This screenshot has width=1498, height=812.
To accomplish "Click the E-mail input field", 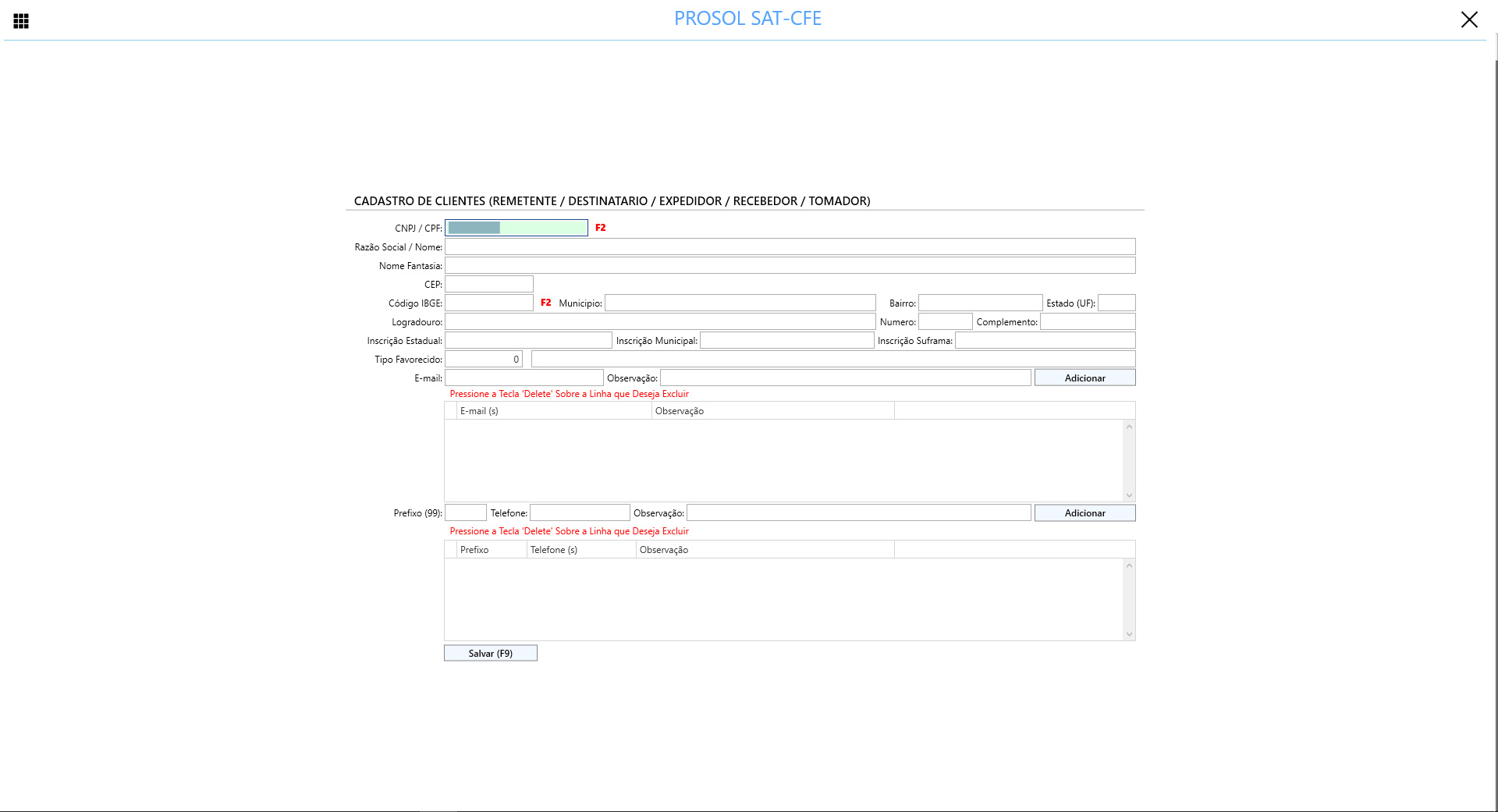I will pos(524,378).
